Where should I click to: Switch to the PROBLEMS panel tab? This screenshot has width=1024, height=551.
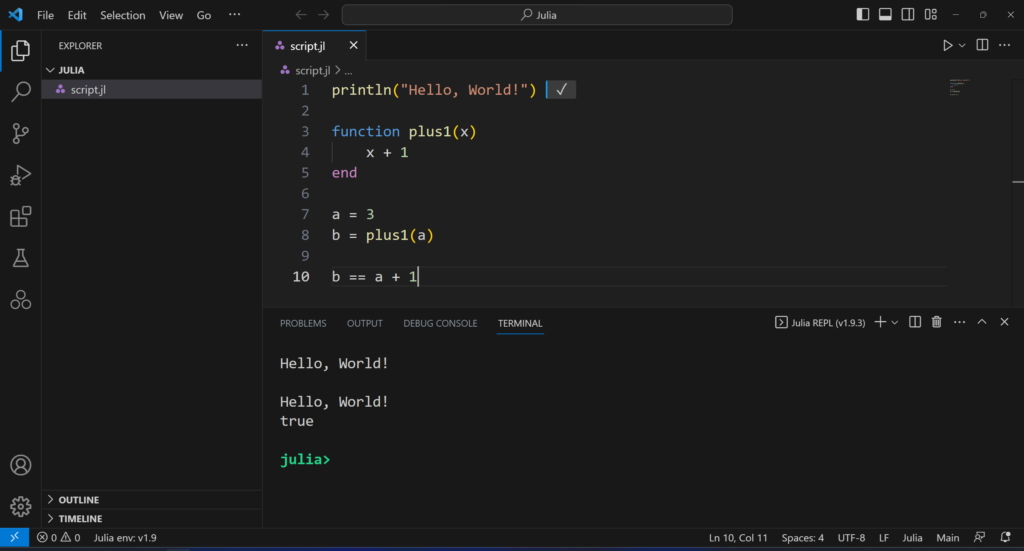303,323
